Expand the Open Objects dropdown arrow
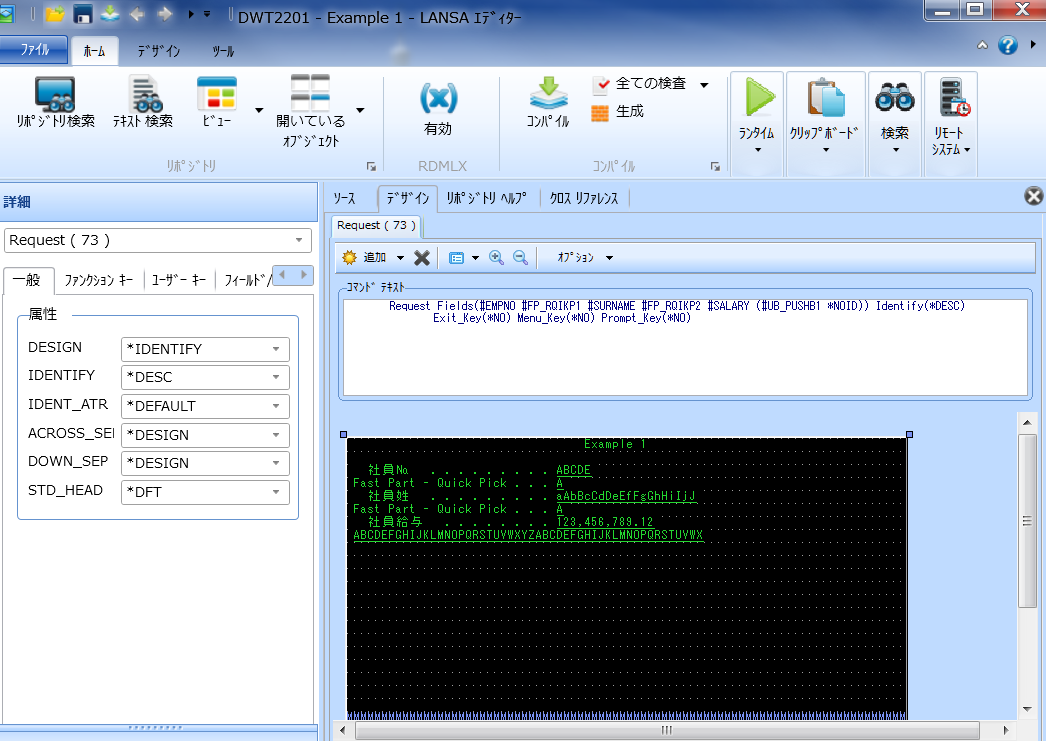The width and height of the screenshot is (1046, 741). click(360, 110)
